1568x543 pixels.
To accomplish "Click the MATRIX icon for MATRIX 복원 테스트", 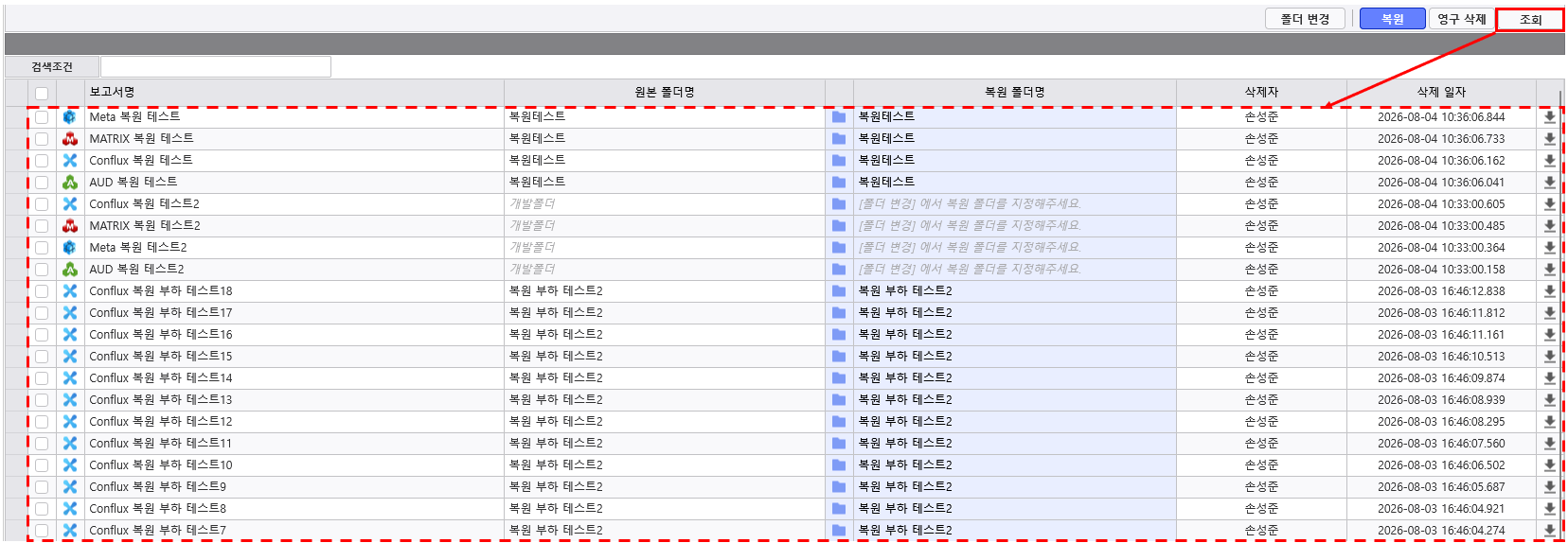I will tap(70, 139).
